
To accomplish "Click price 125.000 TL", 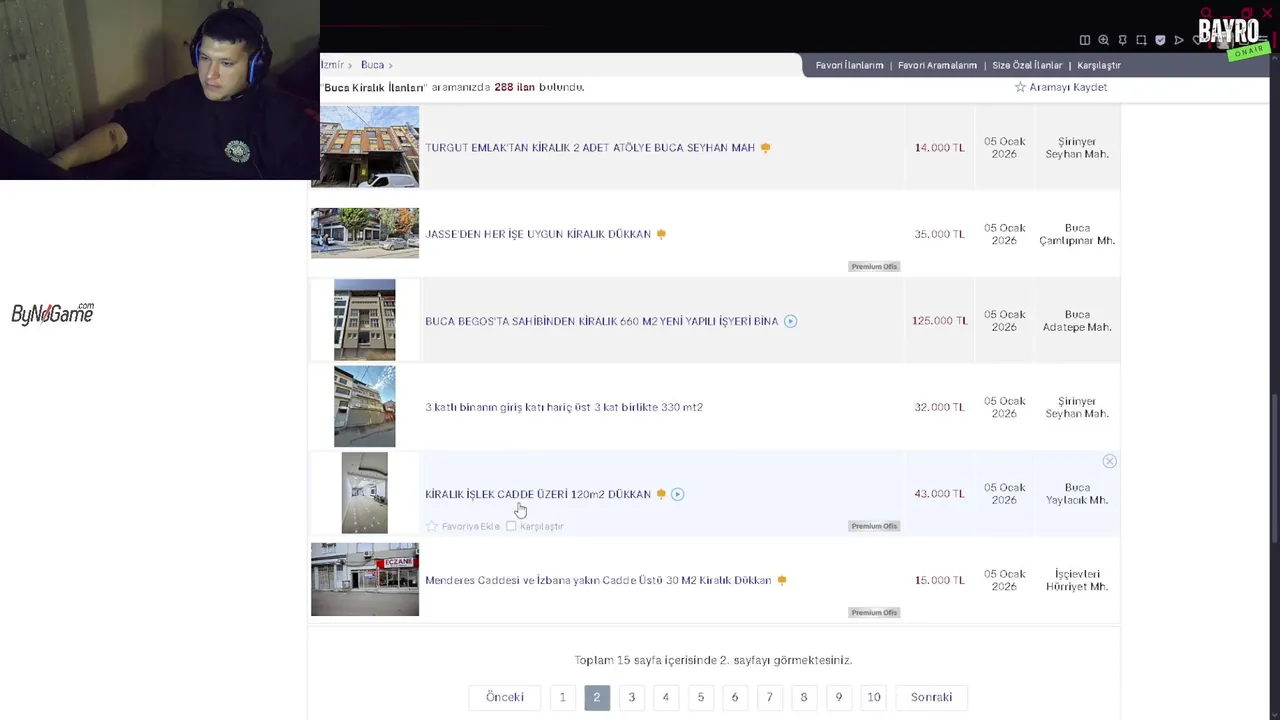I will pyautogui.click(x=938, y=321).
